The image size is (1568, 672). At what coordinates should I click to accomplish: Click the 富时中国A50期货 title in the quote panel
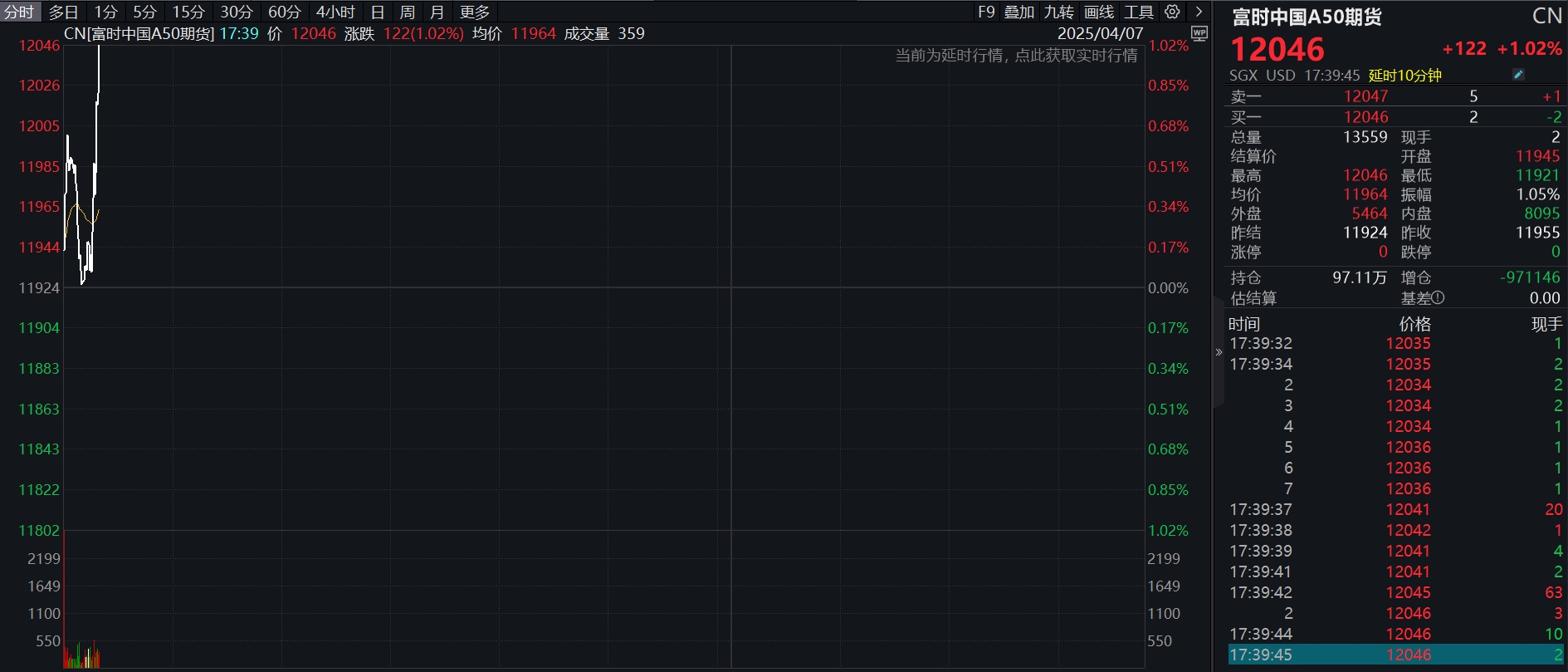1307,17
